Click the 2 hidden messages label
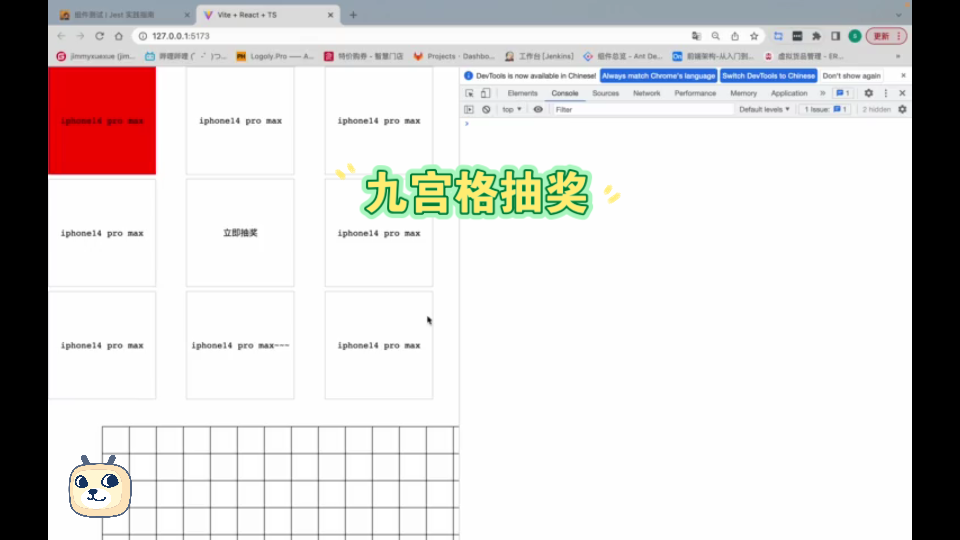This screenshot has height=540, width=960. 876,110
